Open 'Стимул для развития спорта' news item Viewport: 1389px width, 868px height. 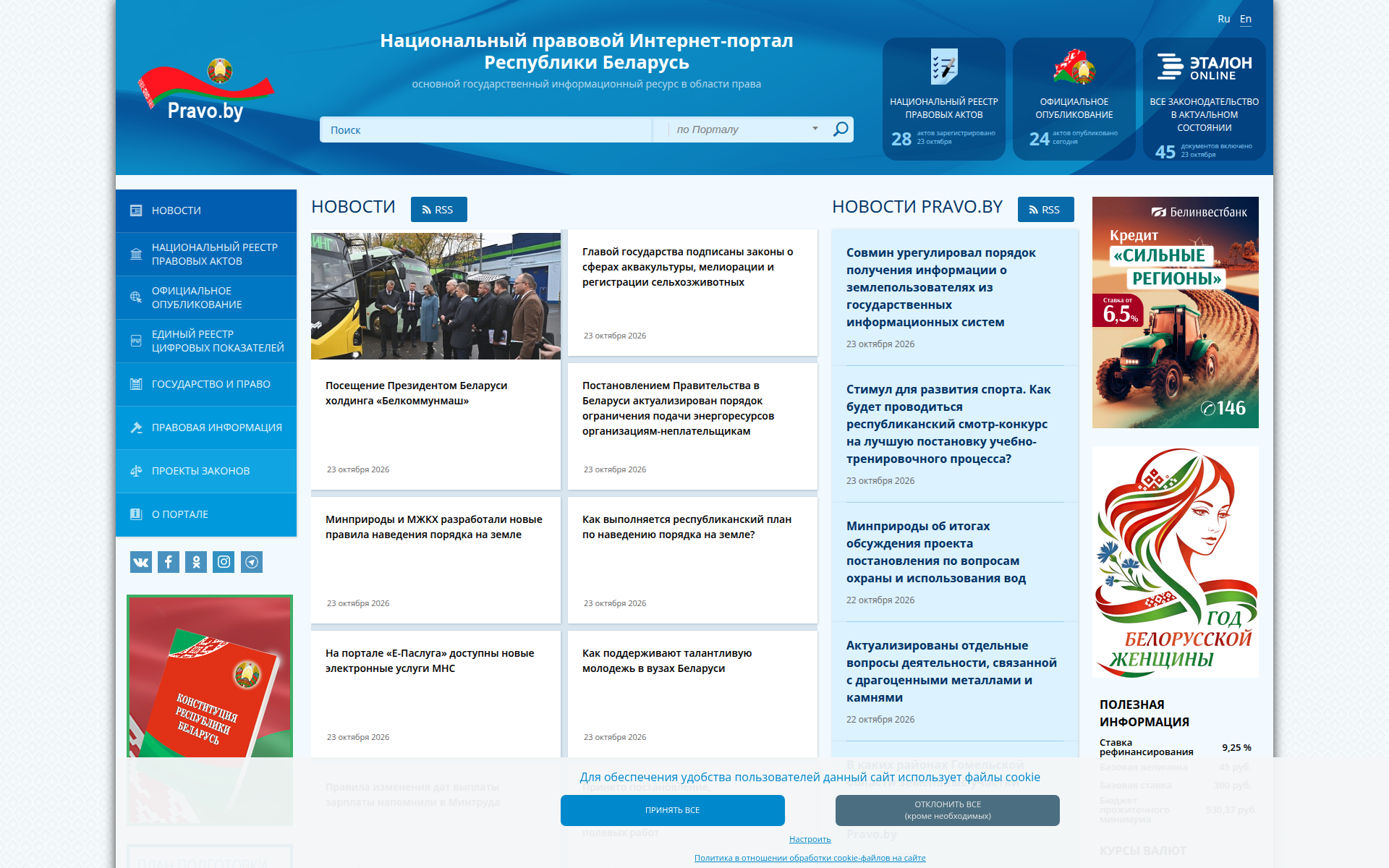pos(948,424)
